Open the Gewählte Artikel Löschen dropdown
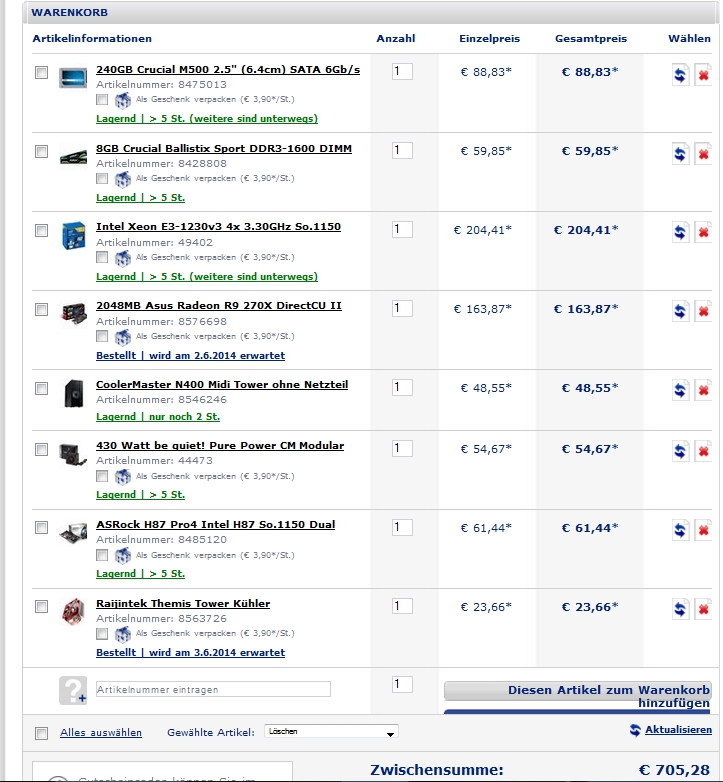 click(331, 732)
